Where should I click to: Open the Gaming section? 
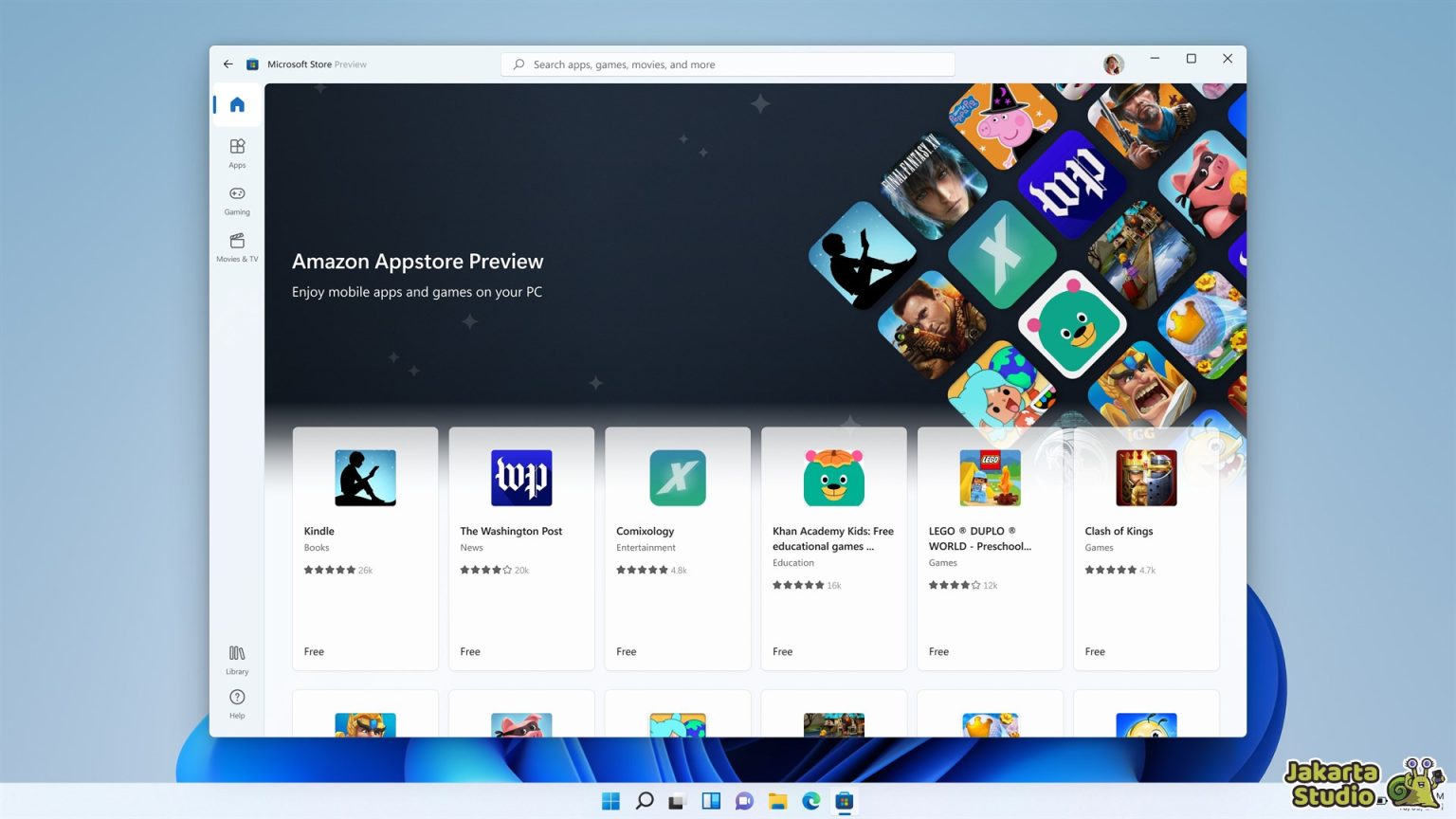[237, 200]
